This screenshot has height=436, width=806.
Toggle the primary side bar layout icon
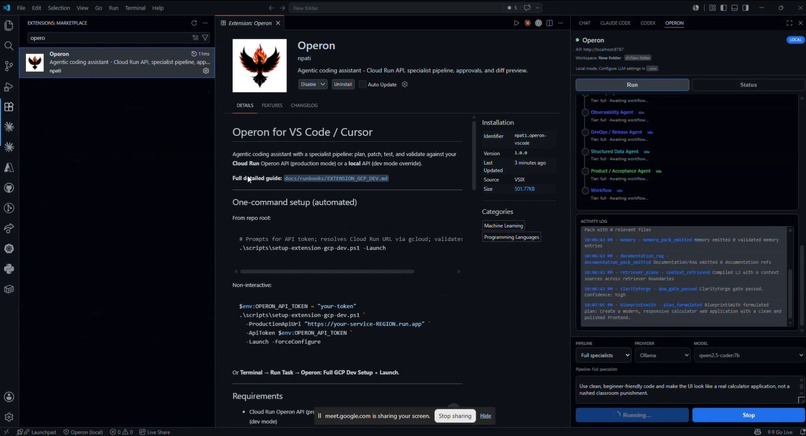pyautogui.click(x=723, y=8)
